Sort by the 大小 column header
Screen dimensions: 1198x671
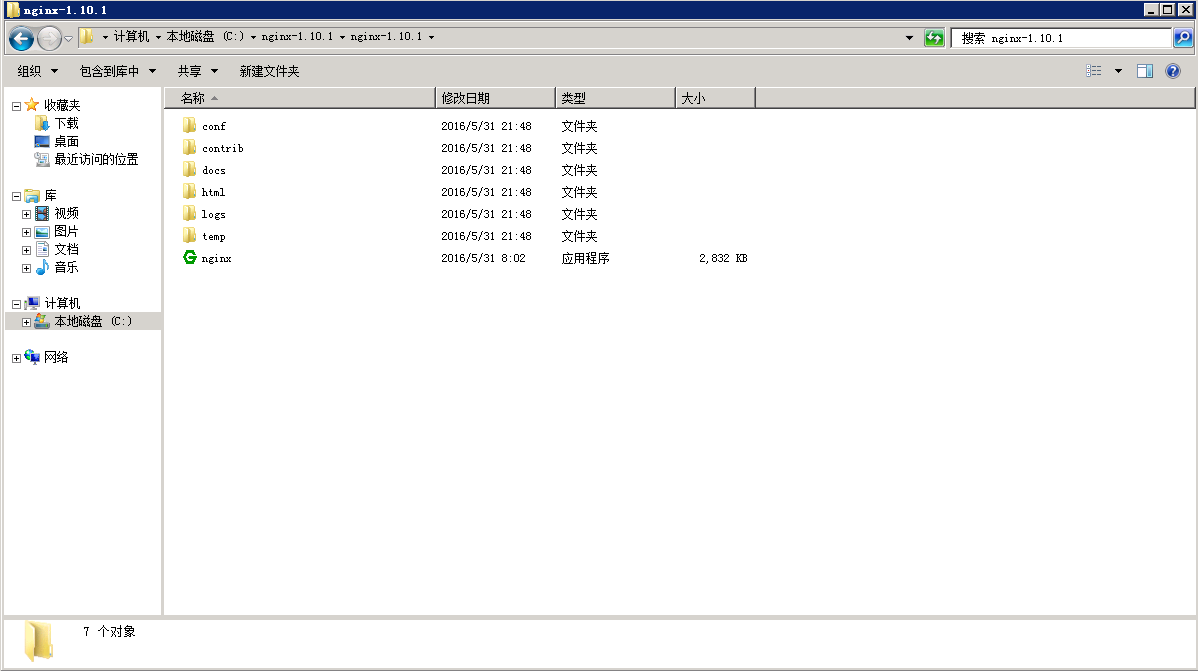(715, 98)
